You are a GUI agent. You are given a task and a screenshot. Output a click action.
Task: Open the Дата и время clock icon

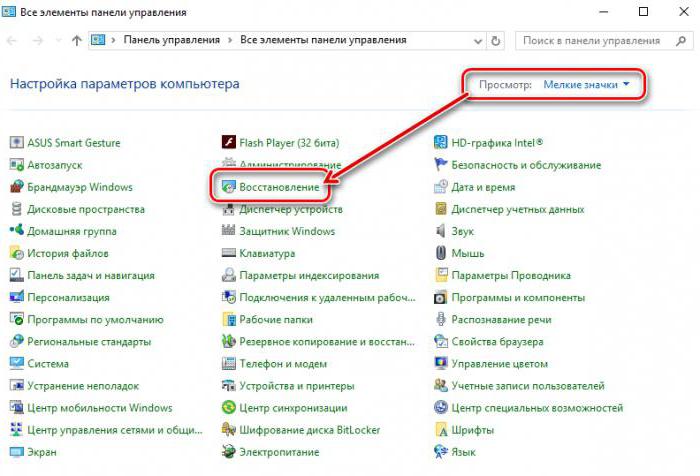[x=441, y=187]
